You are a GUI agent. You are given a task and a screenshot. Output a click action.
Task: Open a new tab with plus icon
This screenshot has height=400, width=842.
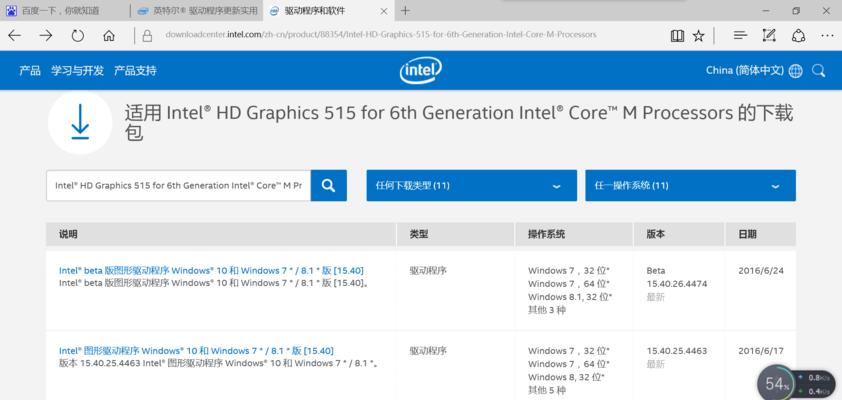point(405,11)
